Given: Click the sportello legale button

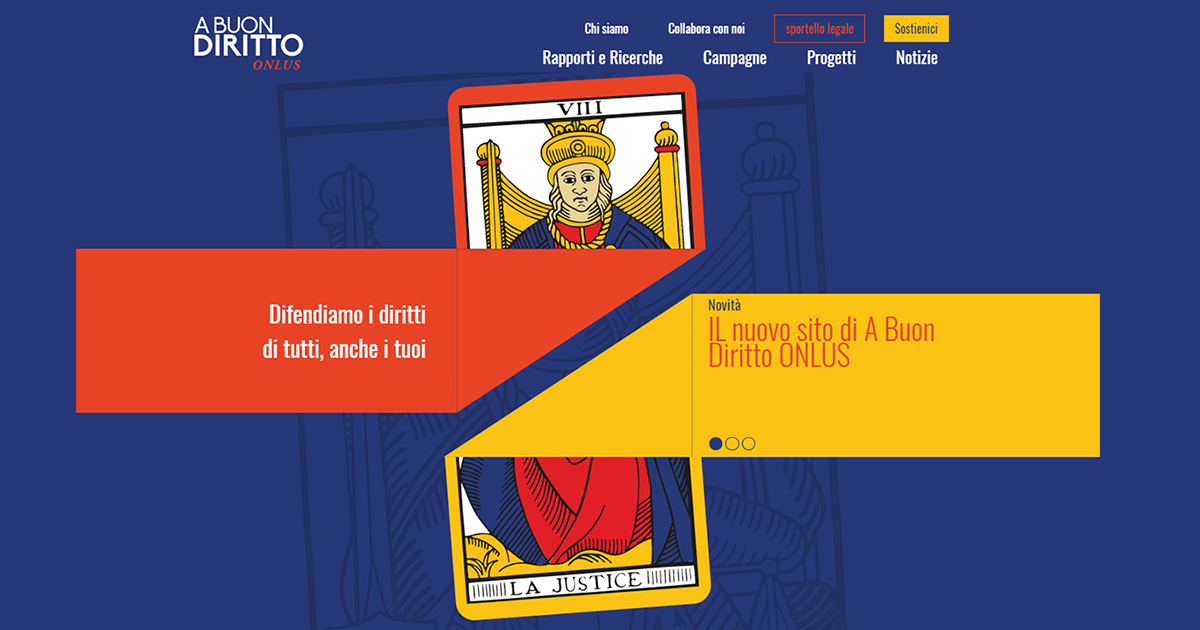Looking at the screenshot, I should [x=819, y=29].
